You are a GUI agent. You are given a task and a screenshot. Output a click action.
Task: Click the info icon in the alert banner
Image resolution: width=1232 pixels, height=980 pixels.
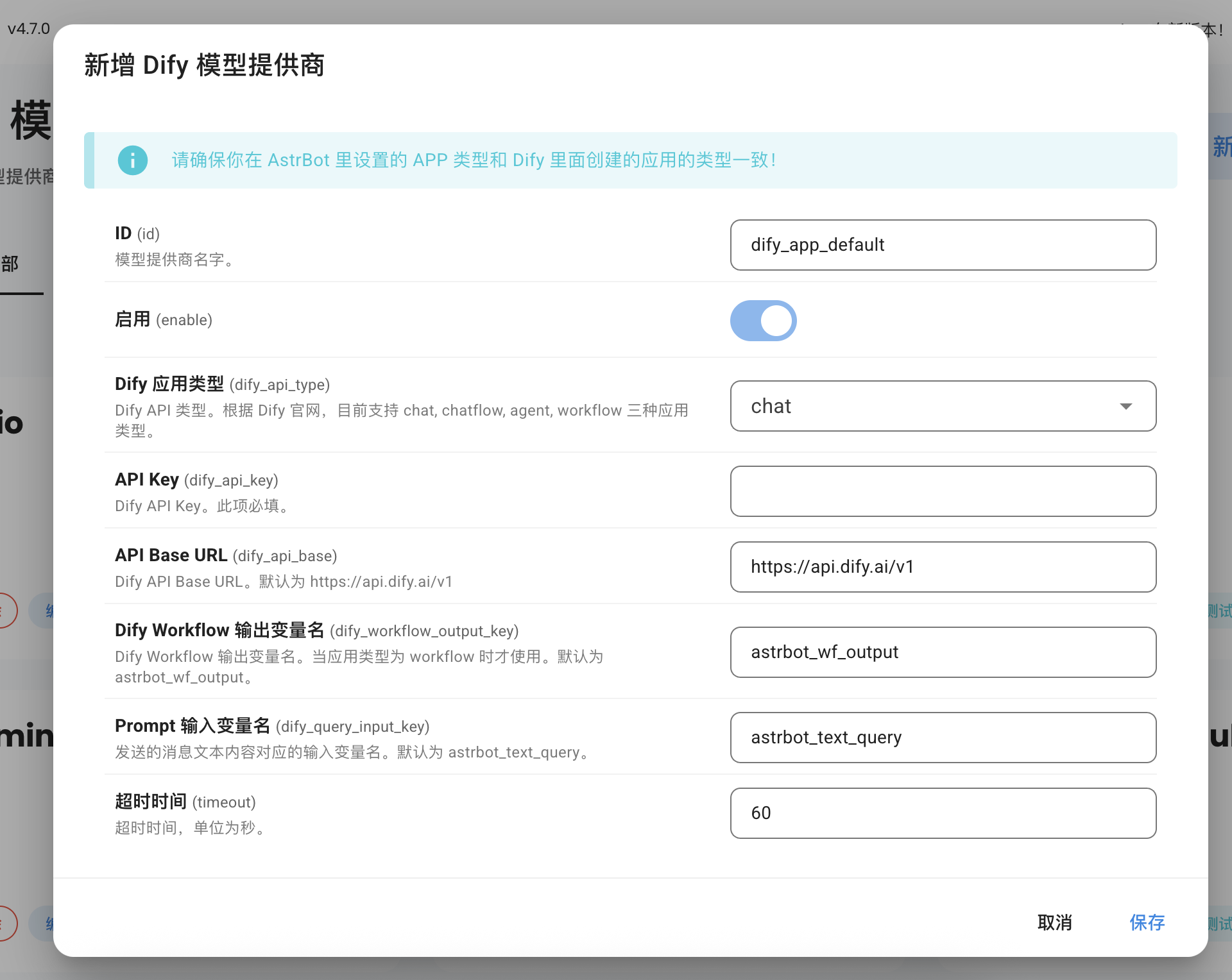(x=133, y=160)
